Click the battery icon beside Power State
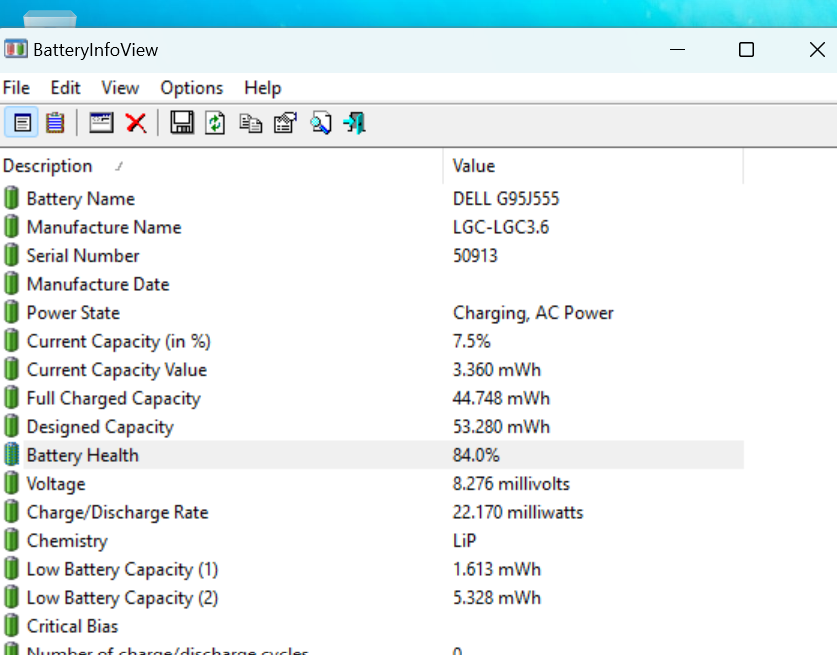The width and height of the screenshot is (837, 655). pyautogui.click(x=11, y=312)
